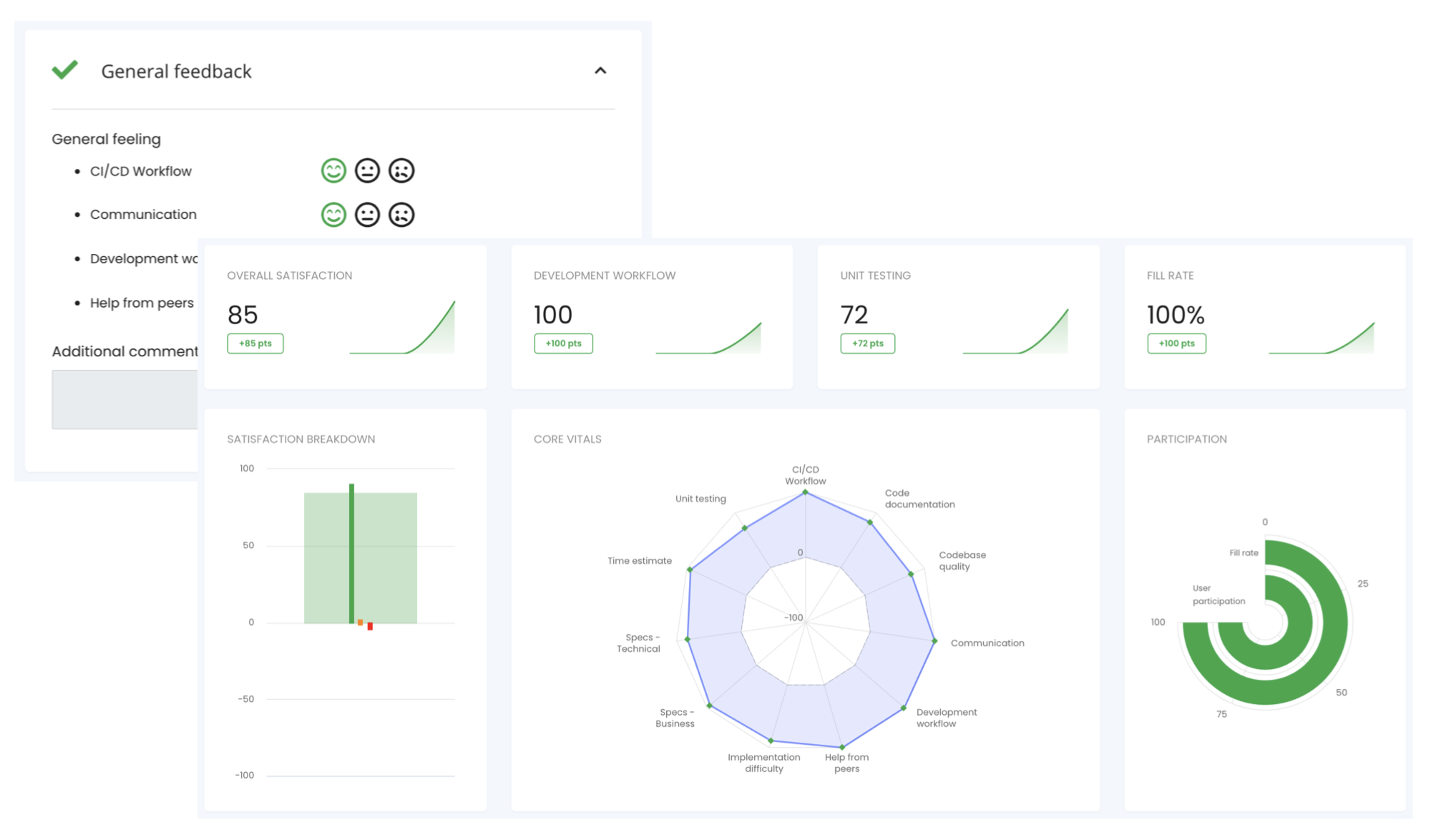This screenshot has height=840, width=1431.
Task: Click the +100 pts badge under Fill Rate
Action: pyautogui.click(x=1176, y=343)
